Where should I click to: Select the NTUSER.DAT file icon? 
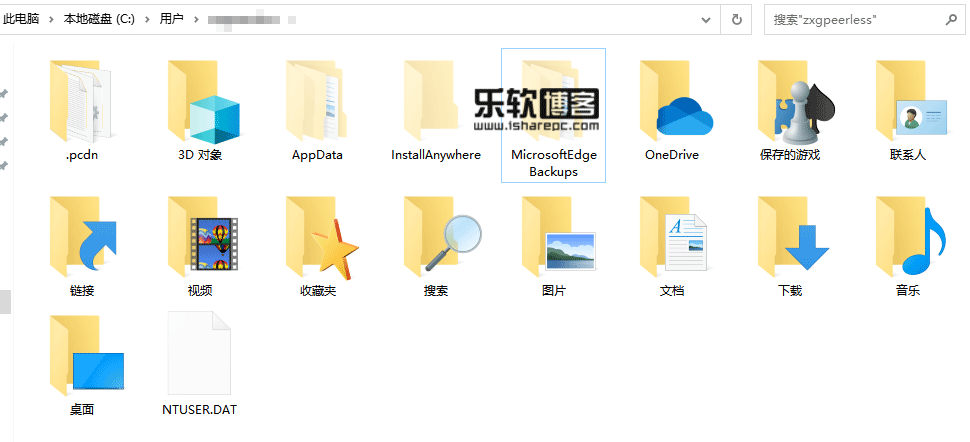pyautogui.click(x=199, y=353)
